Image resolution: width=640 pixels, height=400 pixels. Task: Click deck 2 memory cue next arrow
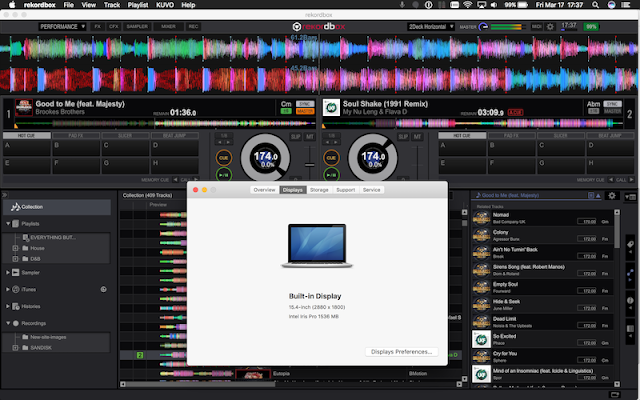coord(631,180)
